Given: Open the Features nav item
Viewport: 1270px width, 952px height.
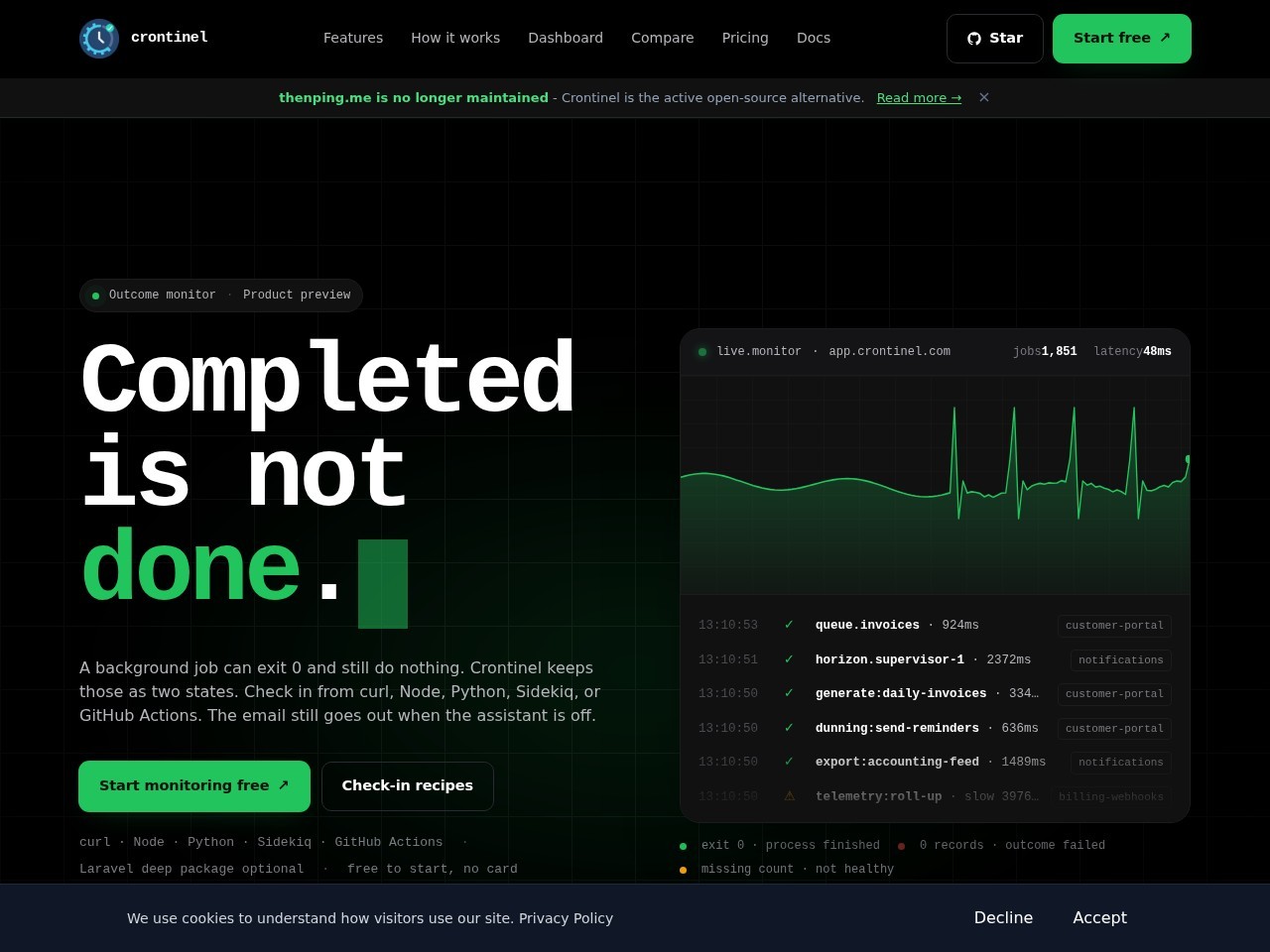Looking at the screenshot, I should pos(353,38).
